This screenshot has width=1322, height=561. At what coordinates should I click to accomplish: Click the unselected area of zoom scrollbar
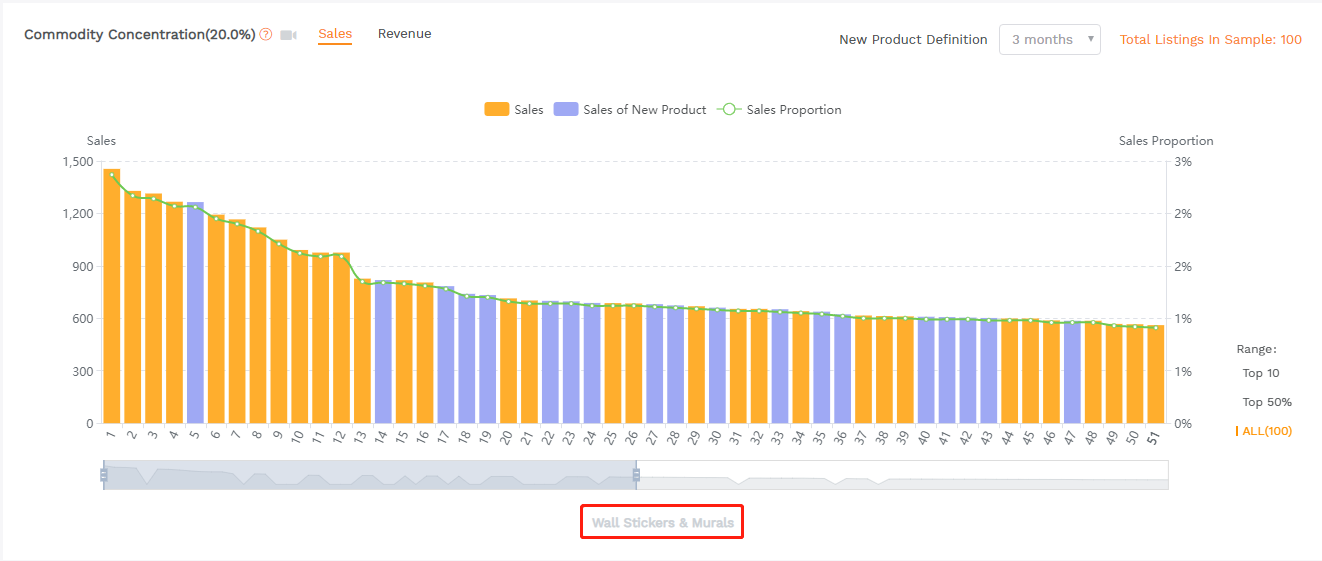(900, 475)
